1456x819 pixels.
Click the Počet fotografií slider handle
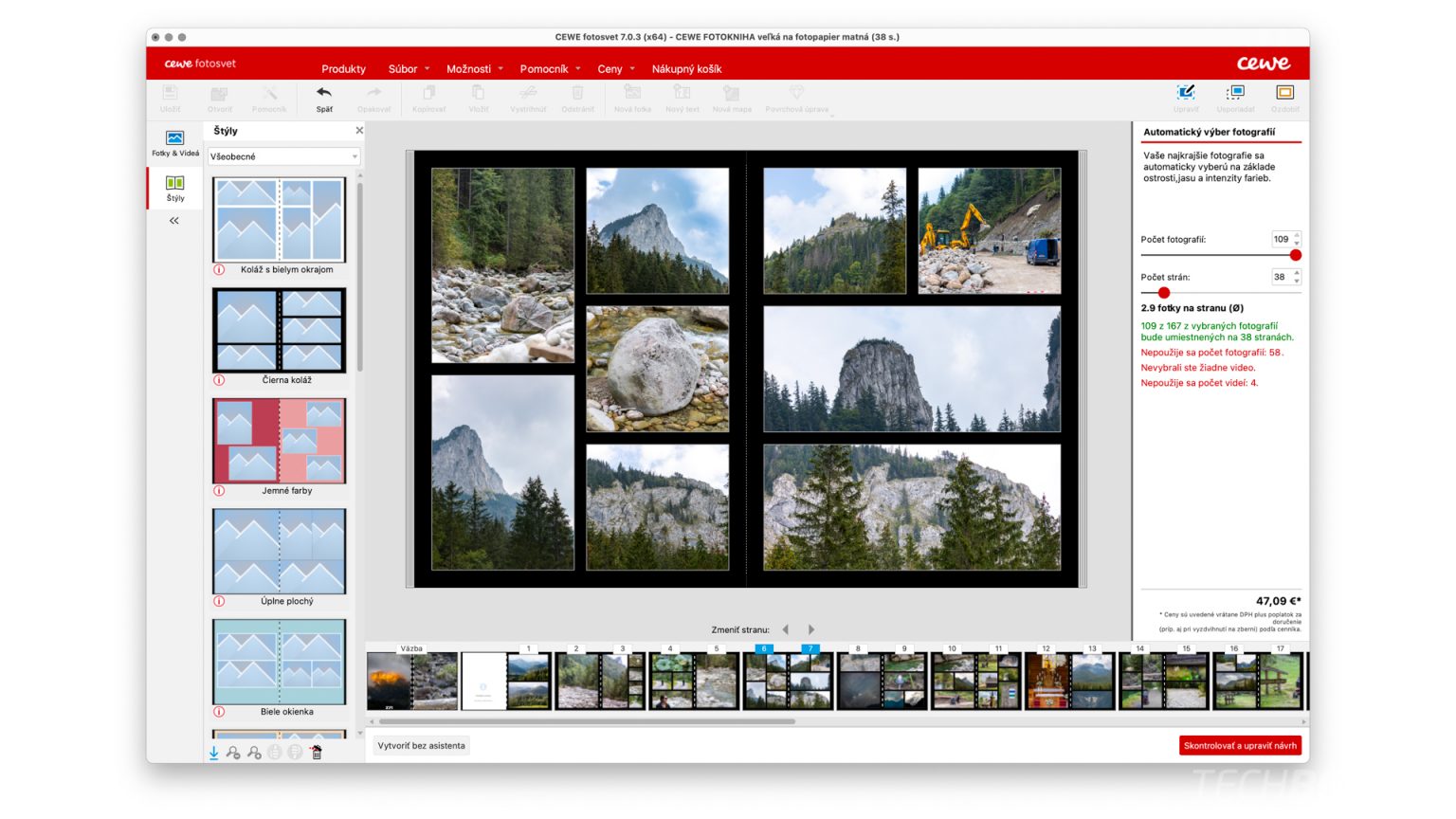(1296, 255)
